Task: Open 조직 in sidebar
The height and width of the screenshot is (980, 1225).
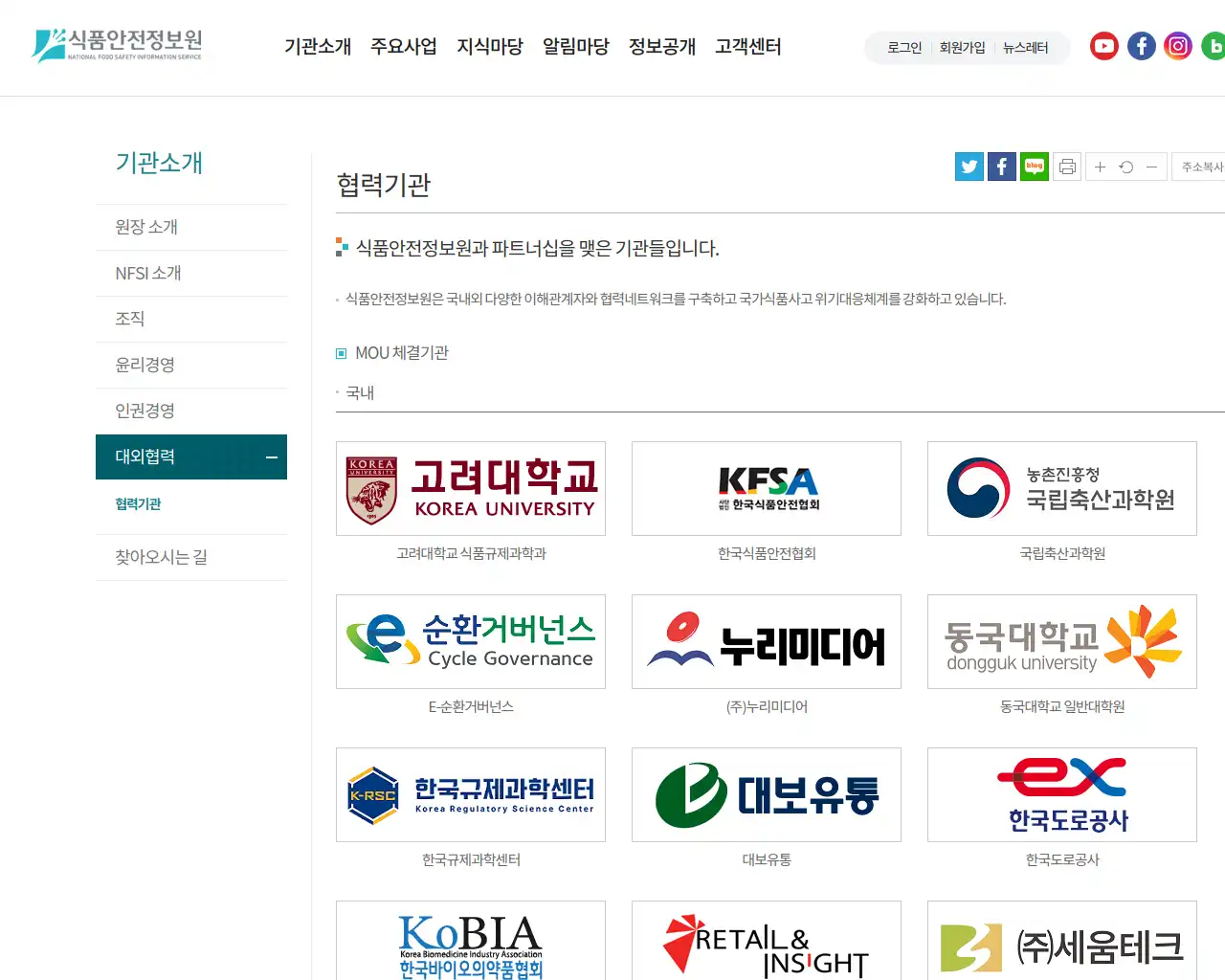Action: [x=191, y=319]
